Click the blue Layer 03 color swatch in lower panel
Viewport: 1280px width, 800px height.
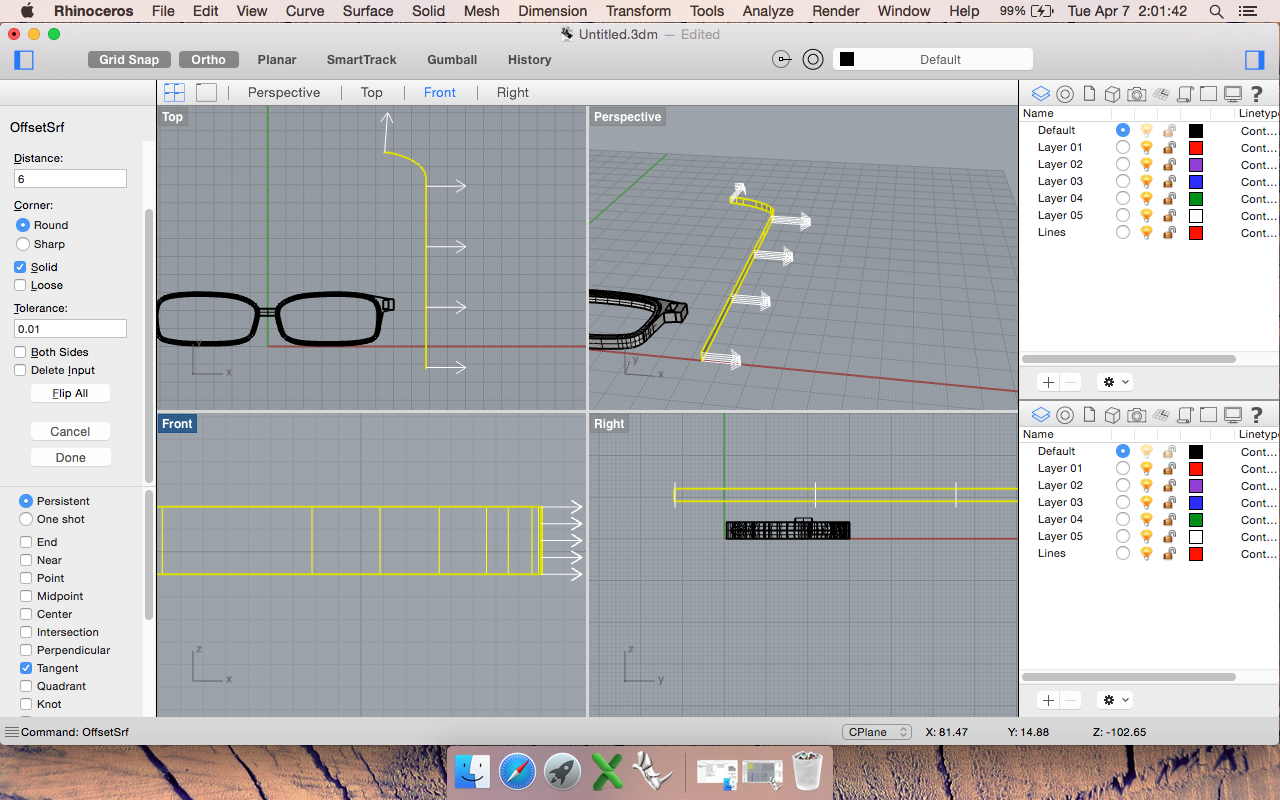[x=1195, y=502]
